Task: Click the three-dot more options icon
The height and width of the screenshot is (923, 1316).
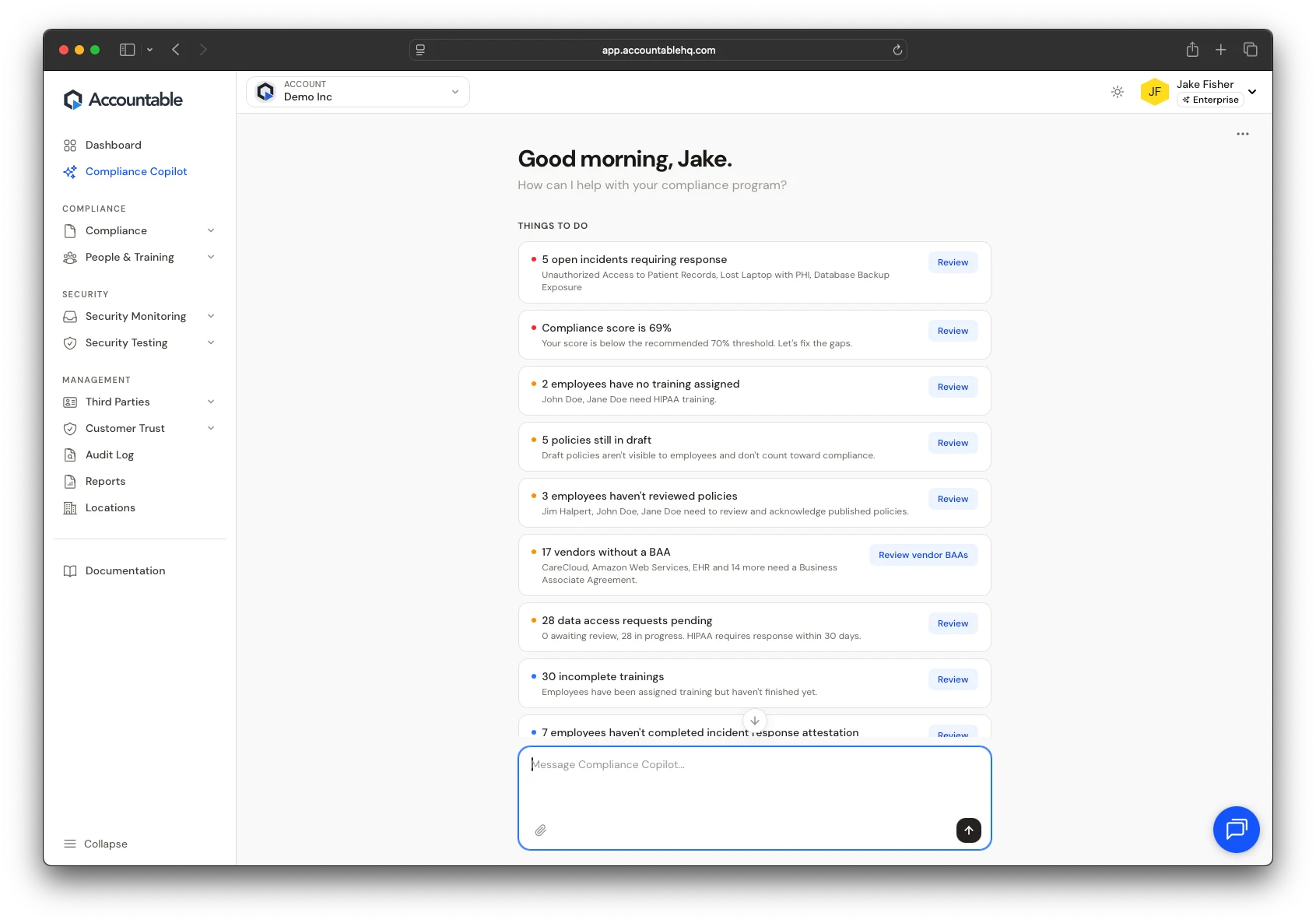Action: [x=1242, y=134]
